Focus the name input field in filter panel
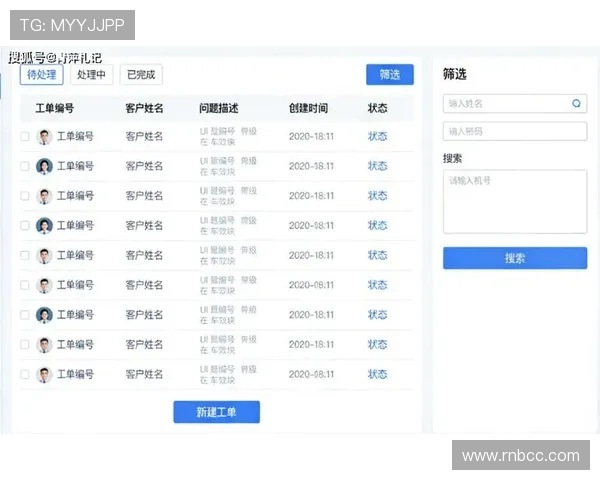 (515, 103)
